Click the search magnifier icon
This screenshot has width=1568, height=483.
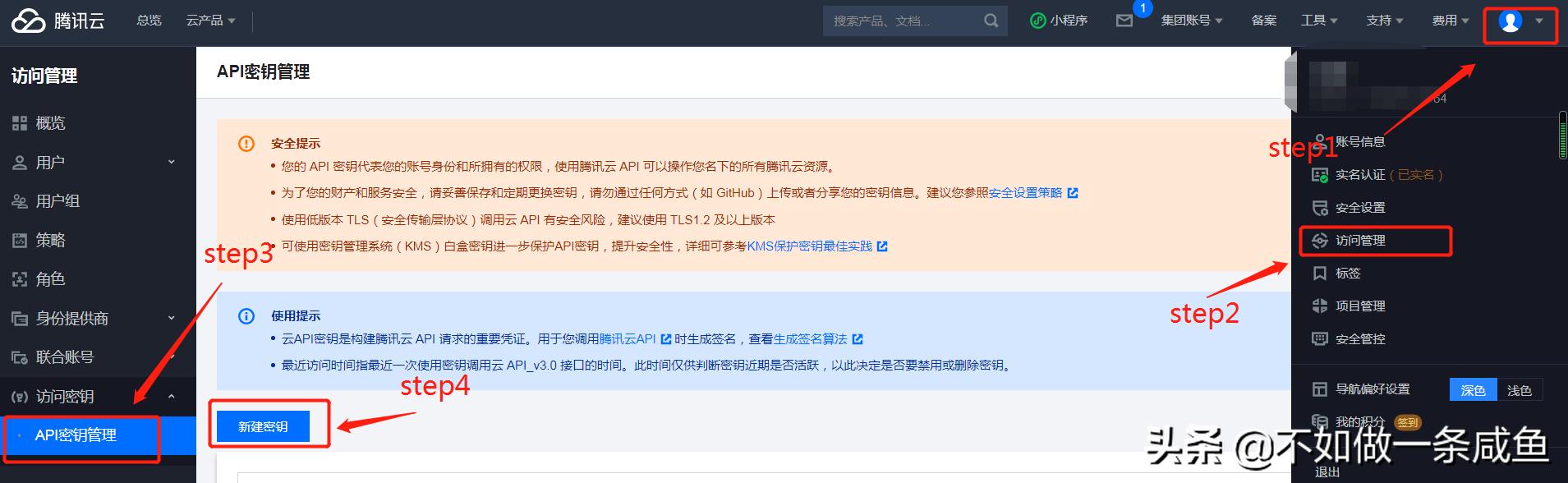(991, 21)
